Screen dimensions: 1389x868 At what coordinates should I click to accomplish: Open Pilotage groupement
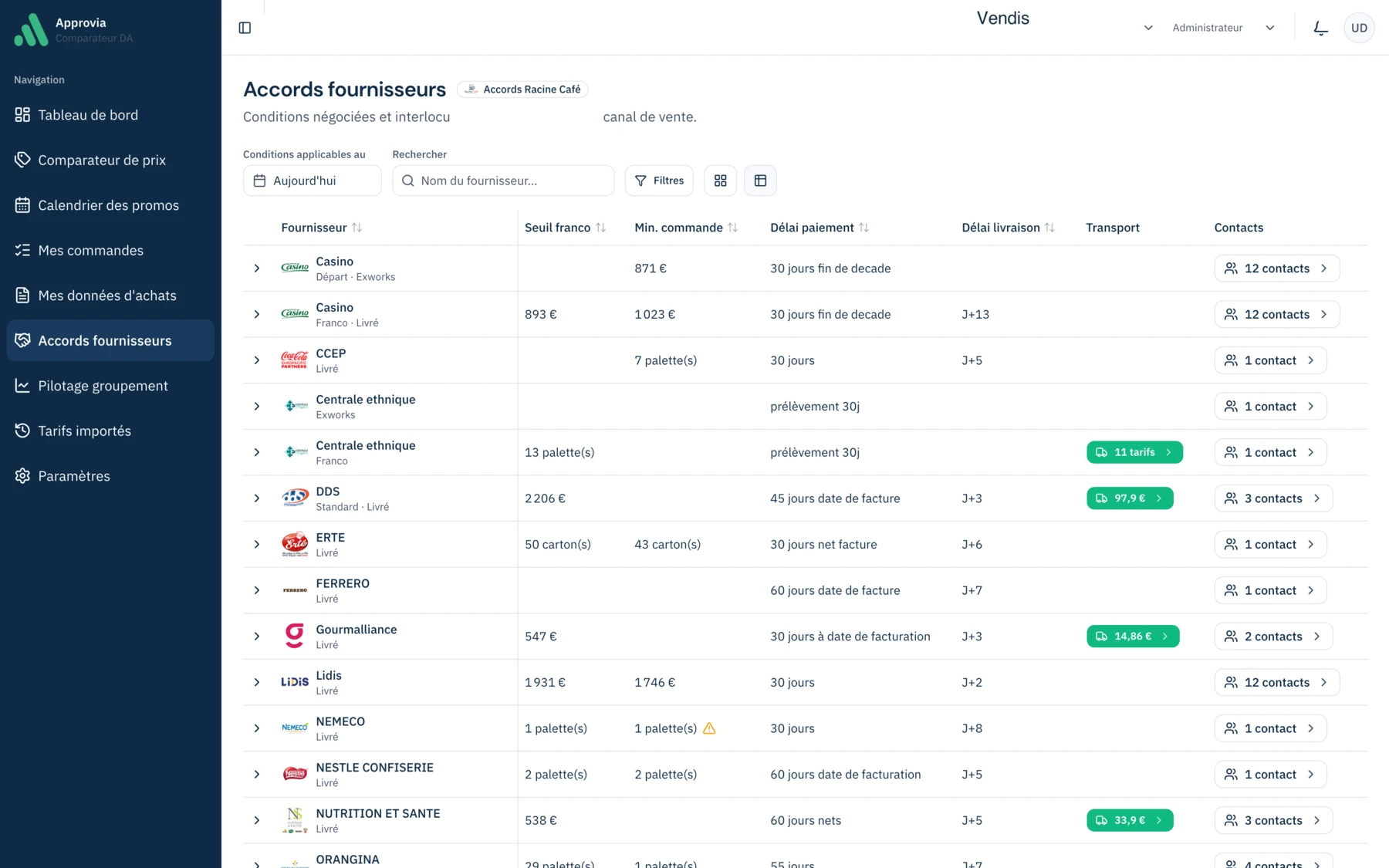[110, 386]
